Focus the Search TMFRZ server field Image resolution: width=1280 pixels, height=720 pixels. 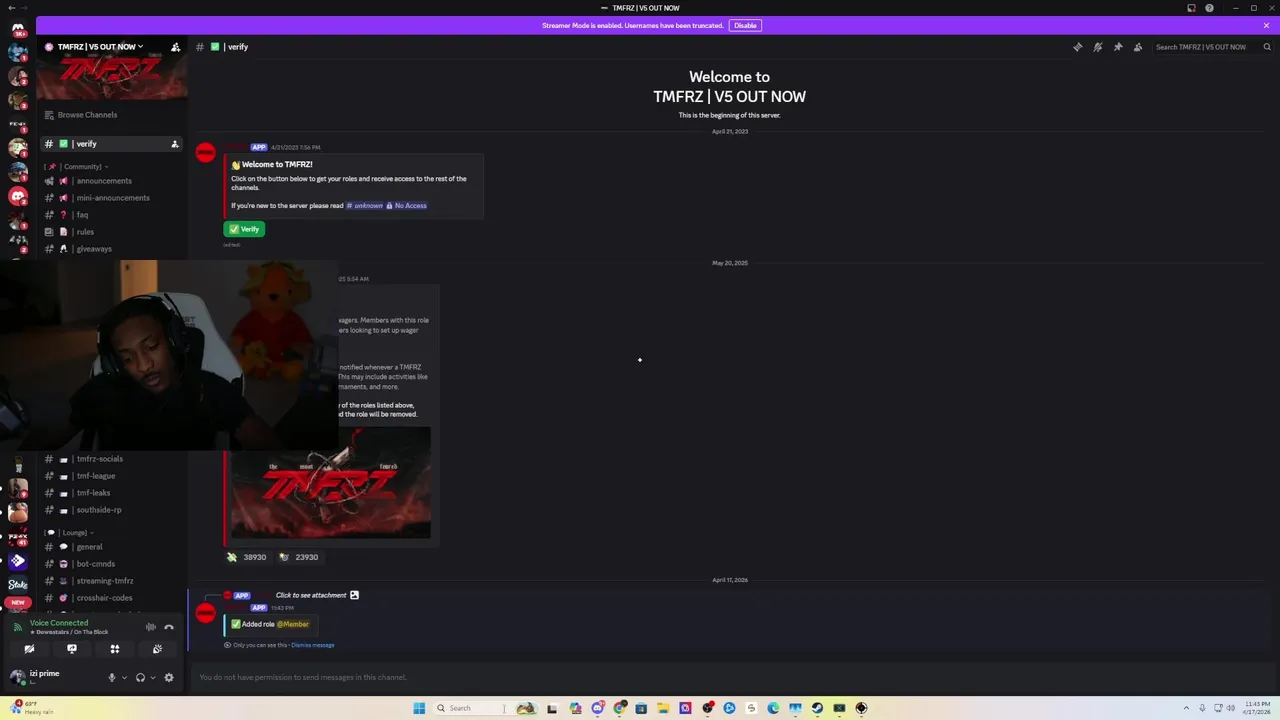click(x=1212, y=47)
